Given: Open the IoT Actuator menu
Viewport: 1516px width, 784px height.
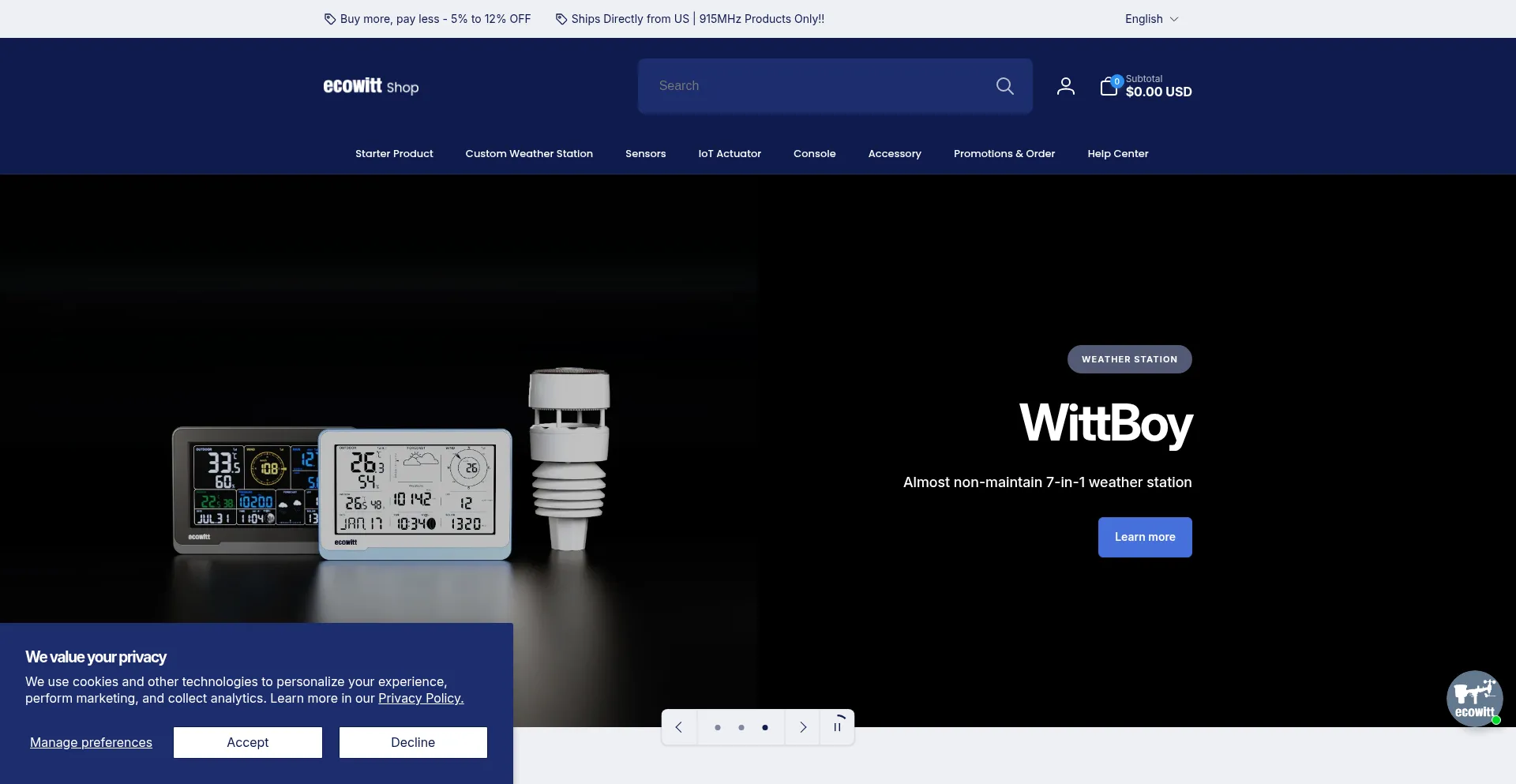Looking at the screenshot, I should pos(730,154).
